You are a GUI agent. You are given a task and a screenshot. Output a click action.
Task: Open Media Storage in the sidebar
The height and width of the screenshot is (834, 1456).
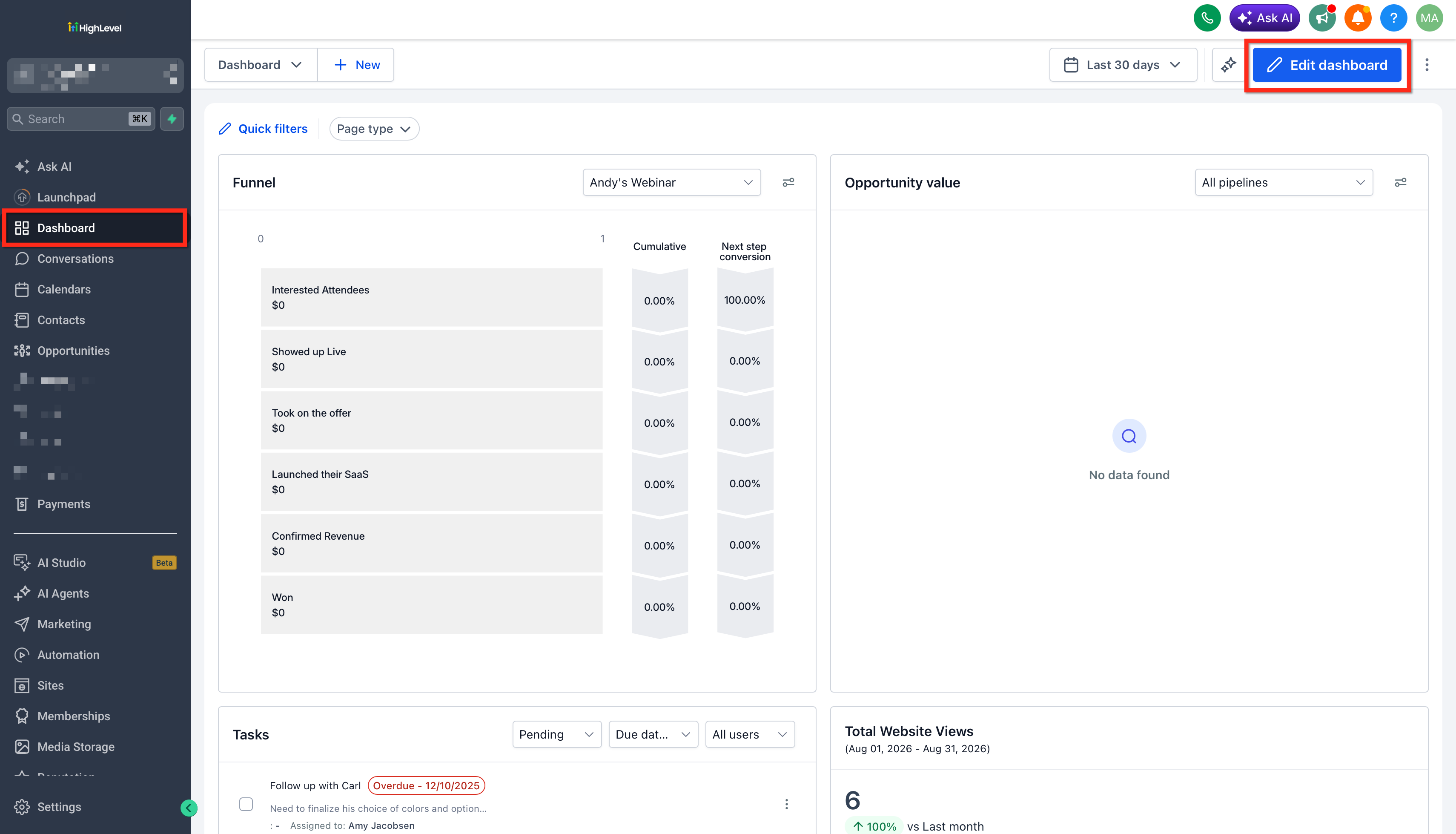pyautogui.click(x=95, y=746)
